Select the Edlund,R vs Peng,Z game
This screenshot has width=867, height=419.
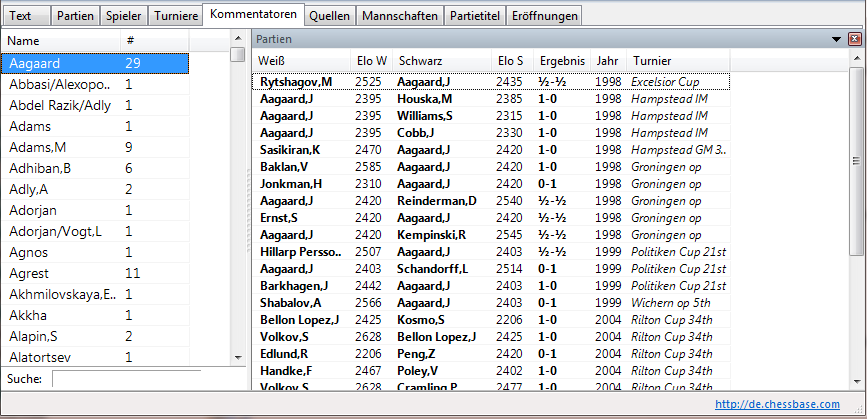[x=491, y=354]
